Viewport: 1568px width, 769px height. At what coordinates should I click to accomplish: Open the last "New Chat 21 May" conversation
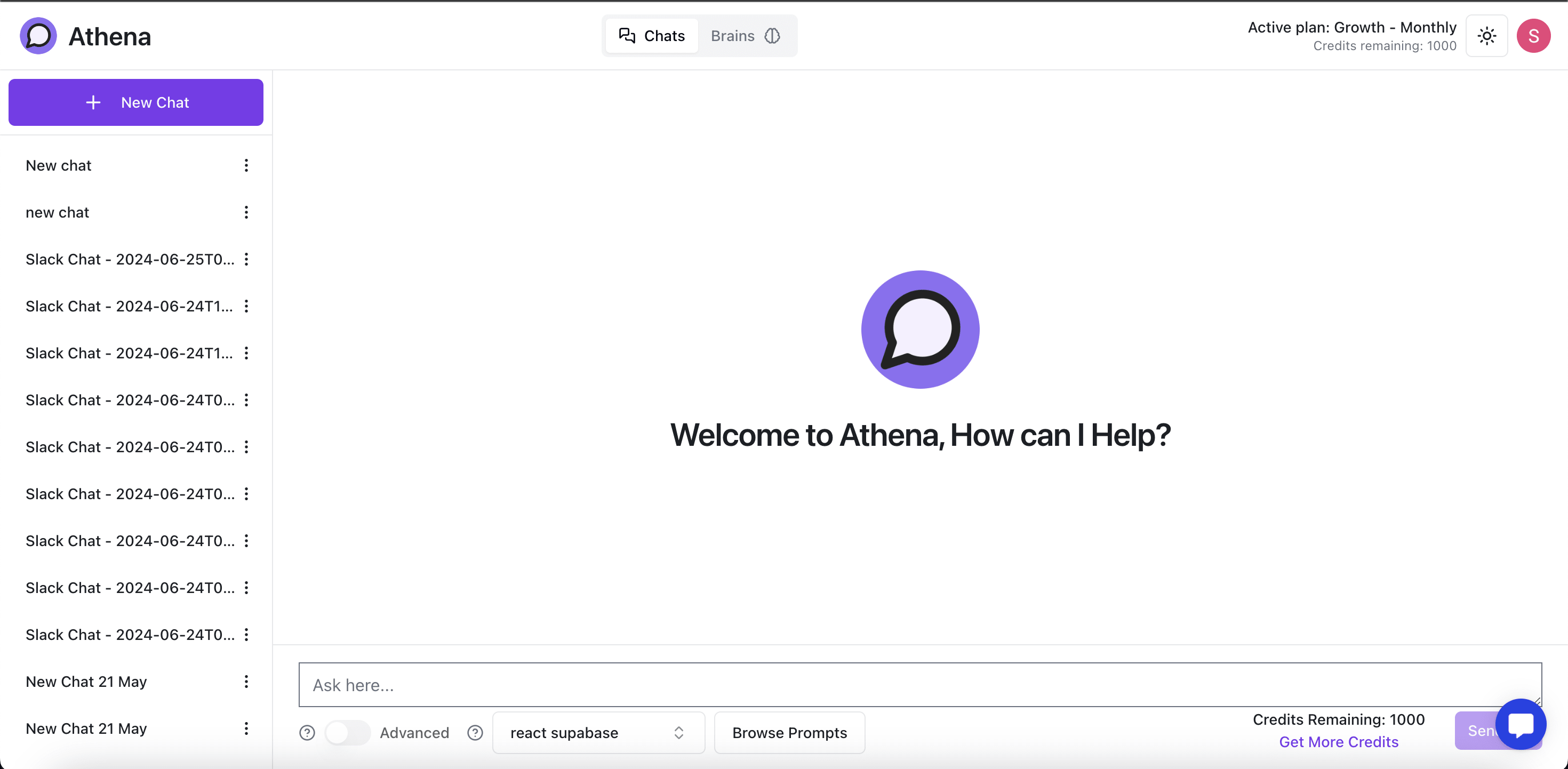(86, 728)
